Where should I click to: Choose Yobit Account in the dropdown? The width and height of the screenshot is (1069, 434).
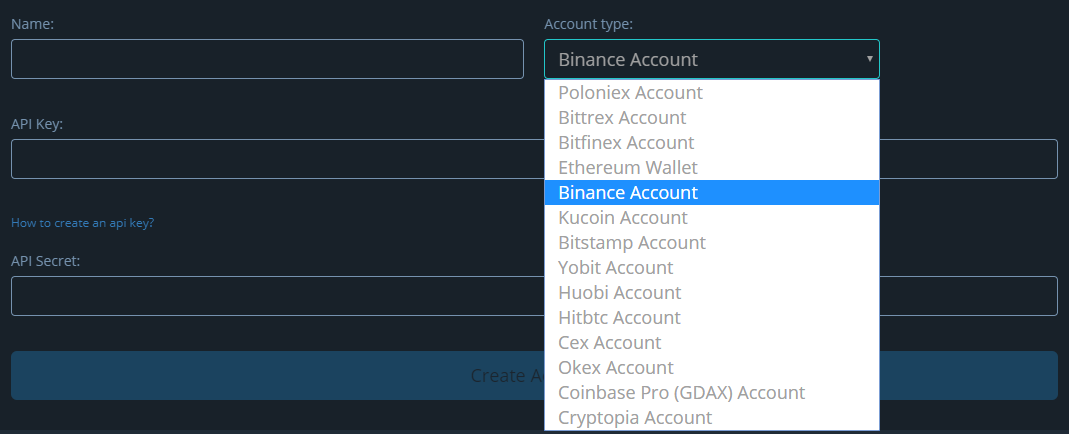pos(712,268)
